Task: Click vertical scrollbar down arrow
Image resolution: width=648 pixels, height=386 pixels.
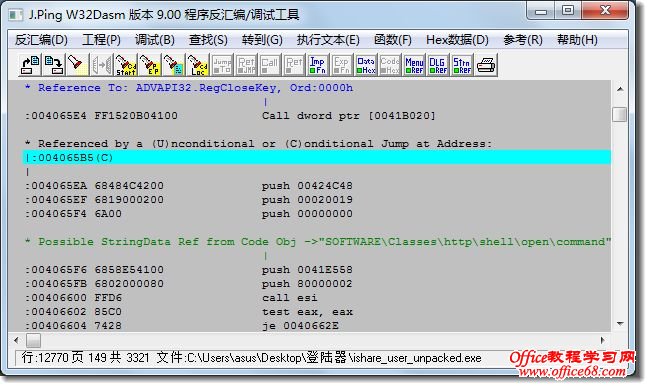Action: (x=620, y=324)
